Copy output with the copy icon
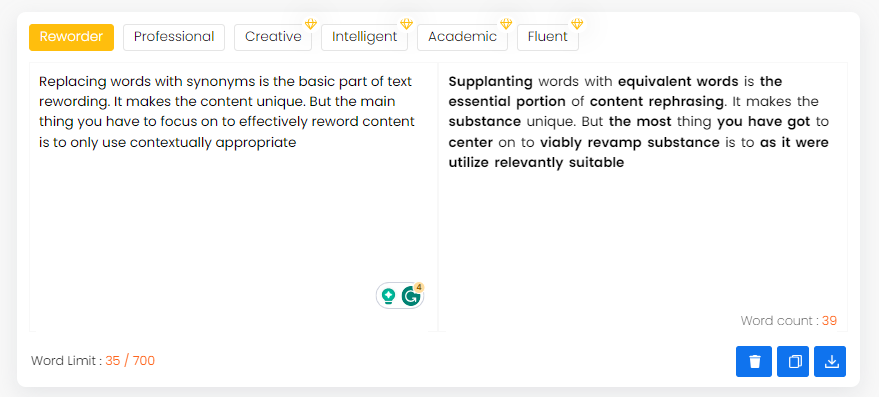The image size is (879, 397). (x=793, y=362)
